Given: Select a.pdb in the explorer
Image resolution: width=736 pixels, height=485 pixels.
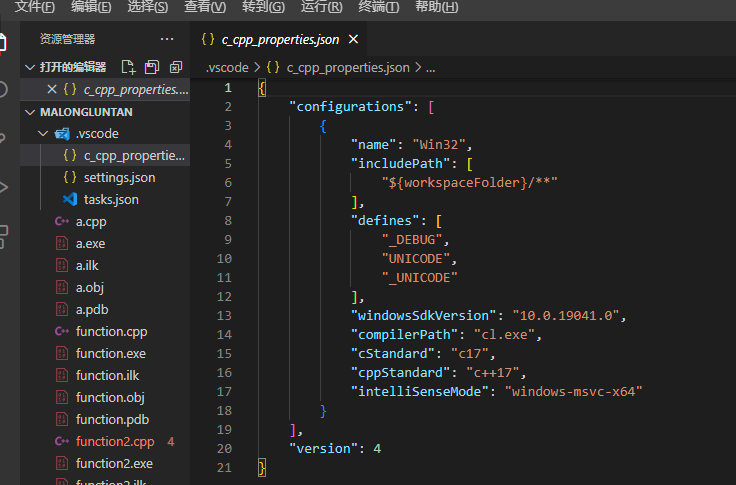Looking at the screenshot, I should point(105,309).
